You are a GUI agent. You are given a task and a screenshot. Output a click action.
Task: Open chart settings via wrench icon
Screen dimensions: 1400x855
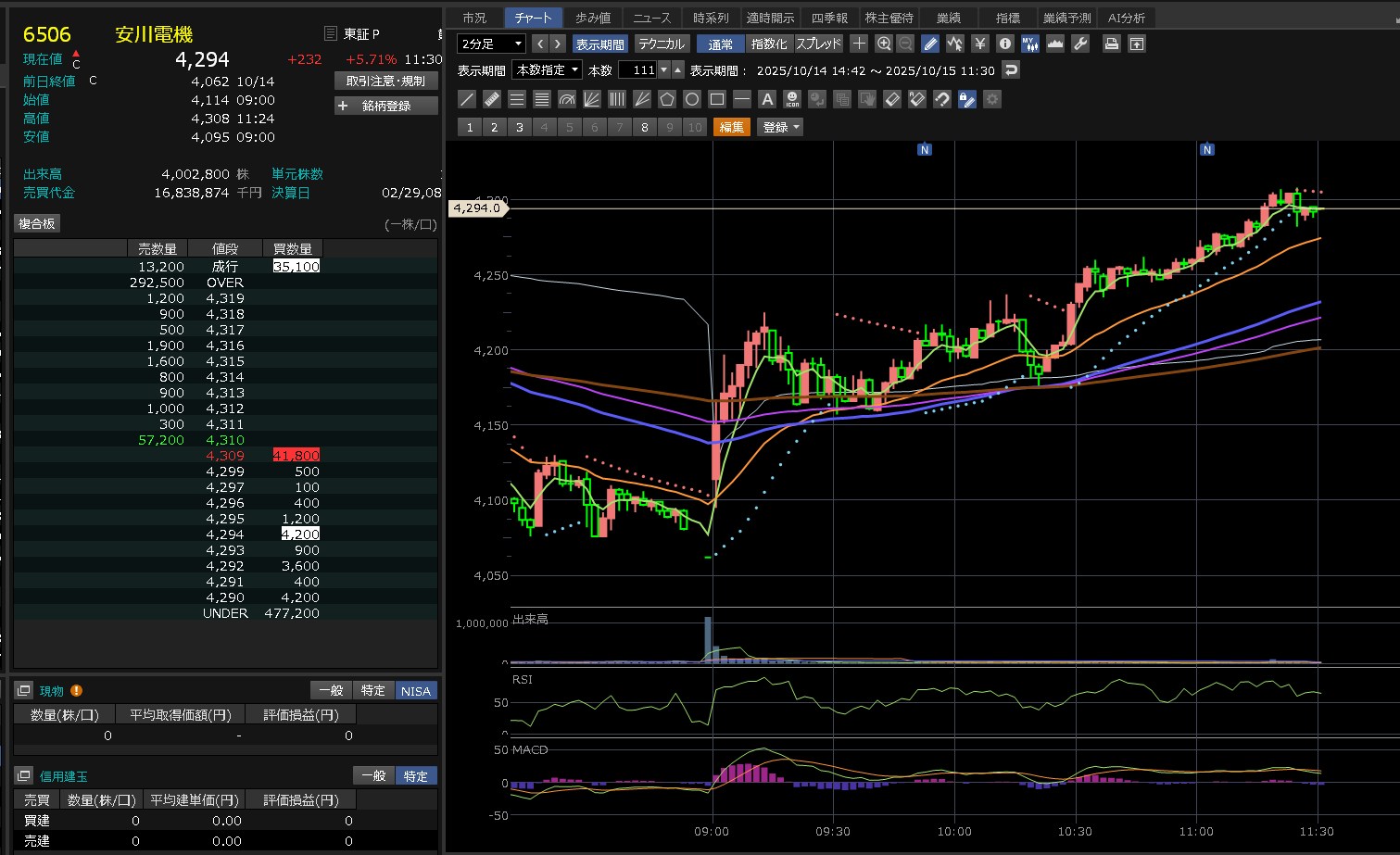1080,44
